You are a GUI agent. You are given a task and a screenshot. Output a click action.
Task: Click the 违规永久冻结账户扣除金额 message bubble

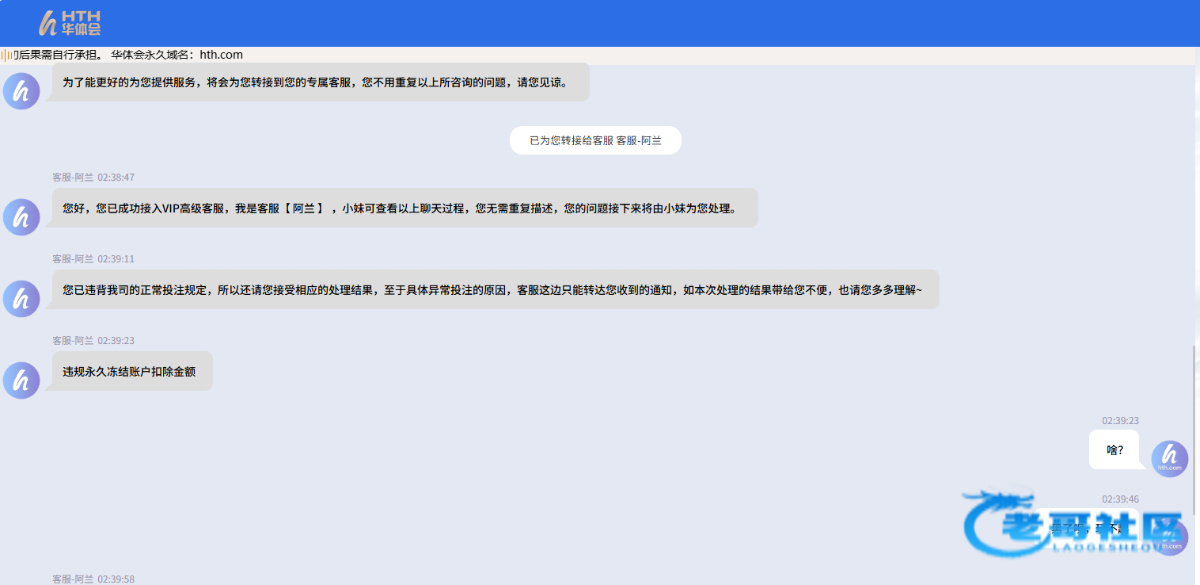tap(132, 371)
